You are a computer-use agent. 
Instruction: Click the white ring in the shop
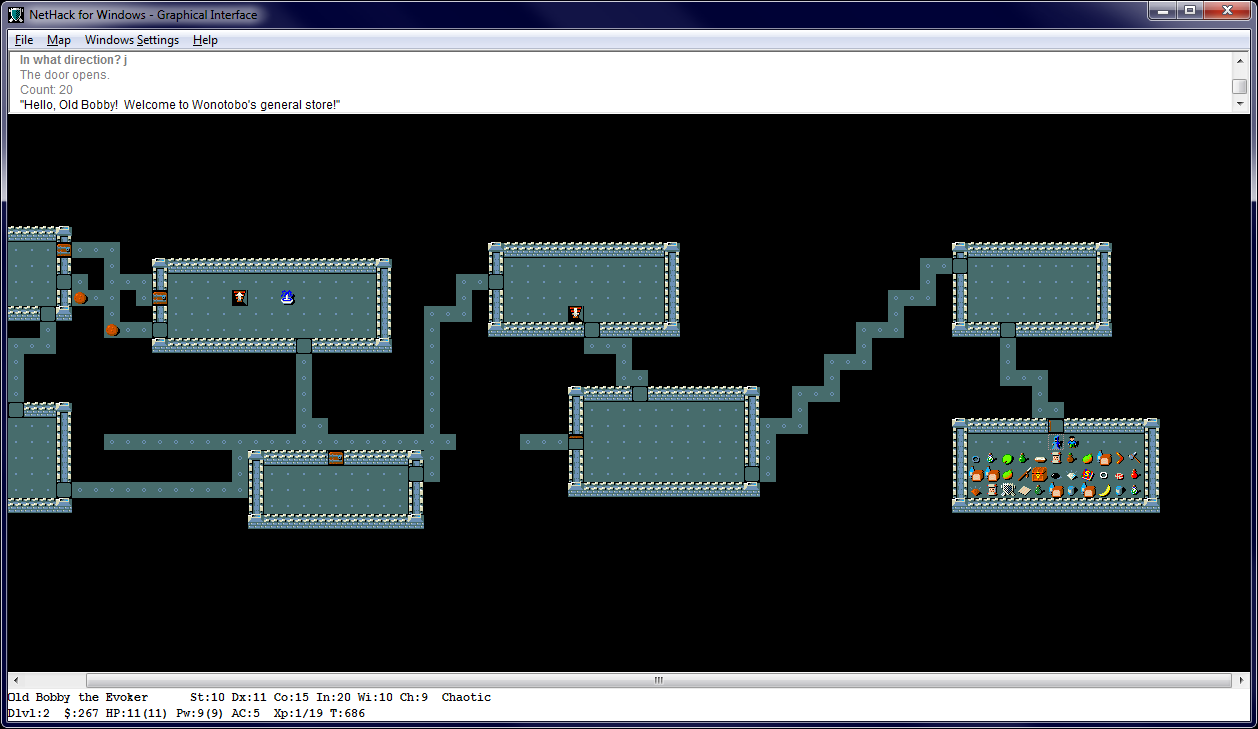click(1104, 474)
